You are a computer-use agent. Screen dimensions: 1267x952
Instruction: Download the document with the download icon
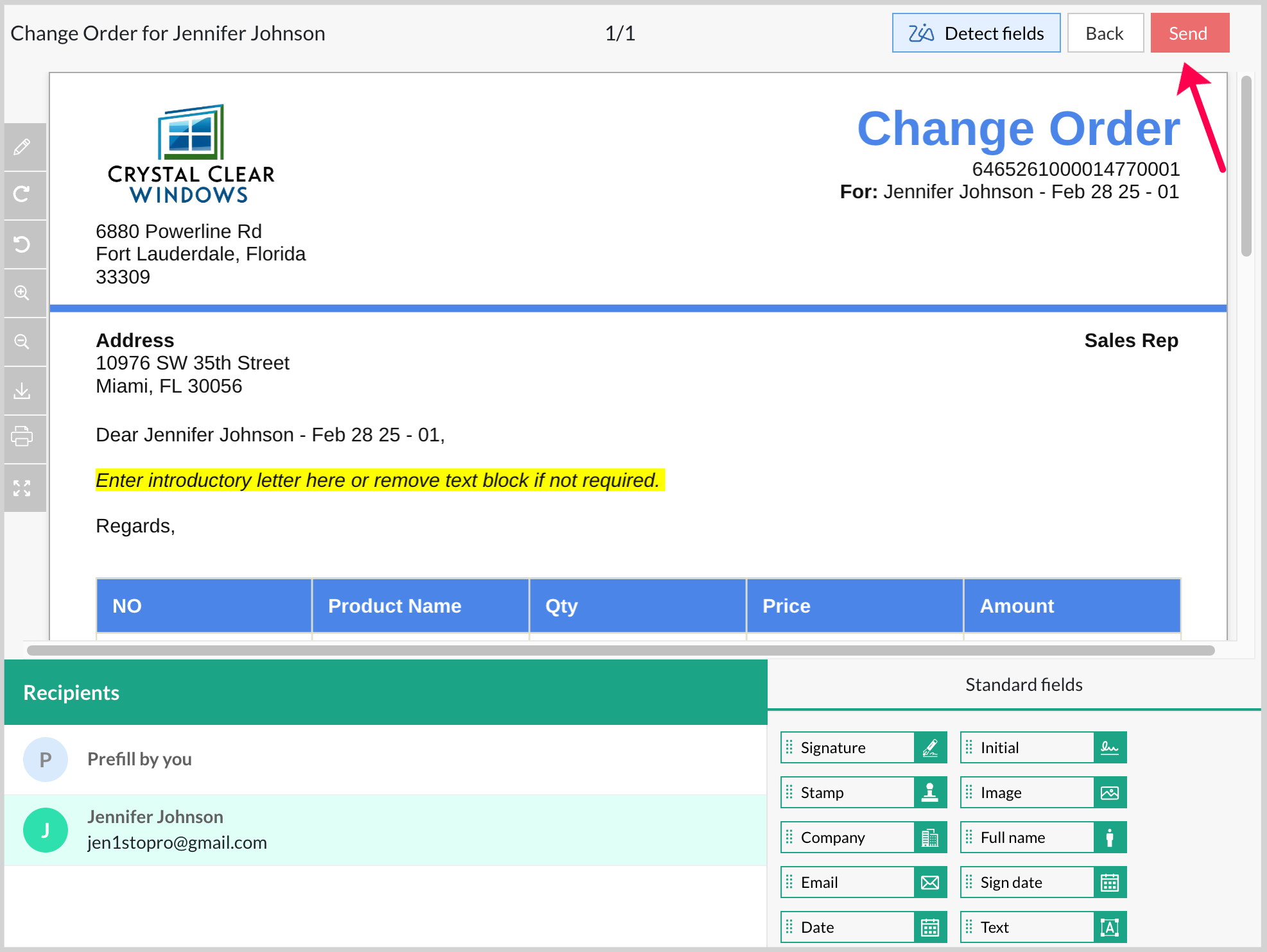22,391
